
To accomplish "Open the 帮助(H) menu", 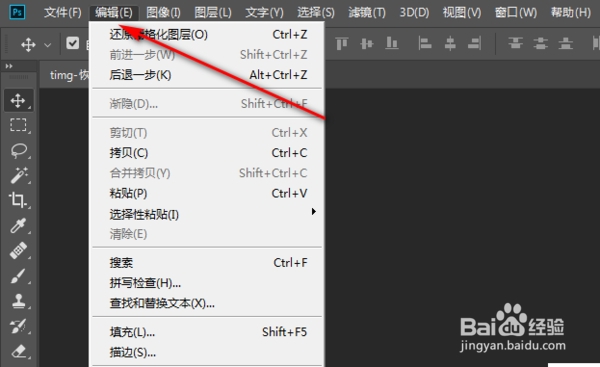I will (x=571, y=13).
